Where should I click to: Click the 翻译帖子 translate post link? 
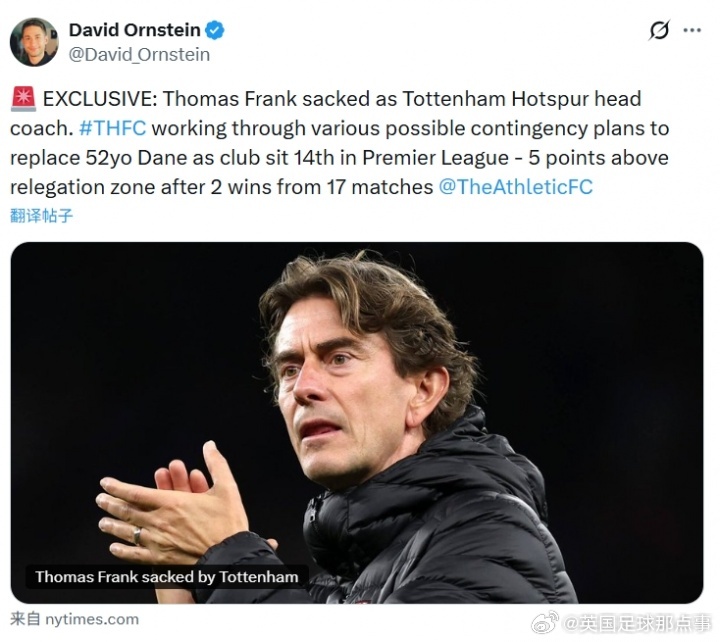pos(41,215)
